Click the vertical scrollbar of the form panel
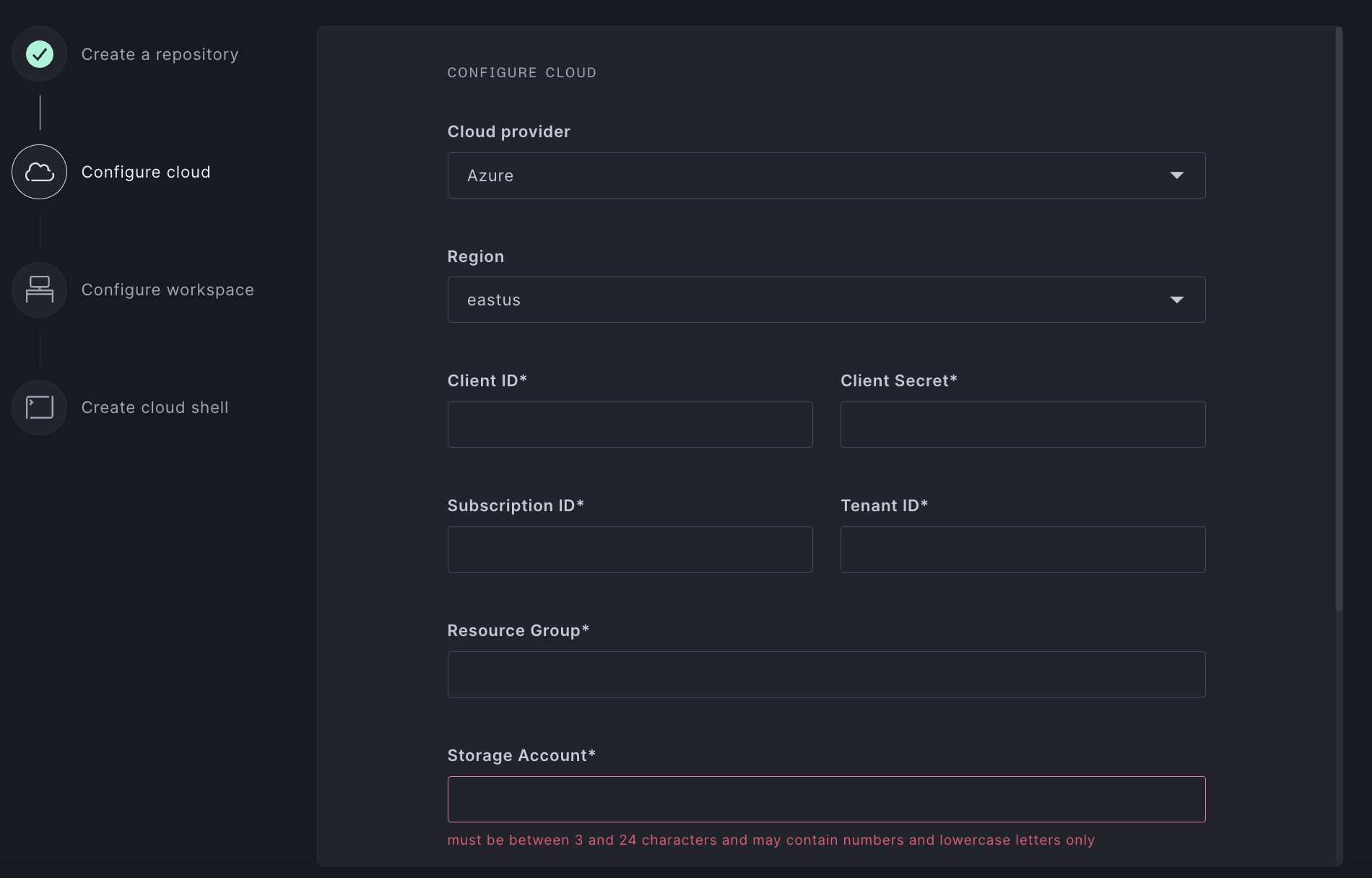This screenshot has height=878, width=1372. click(x=1339, y=318)
